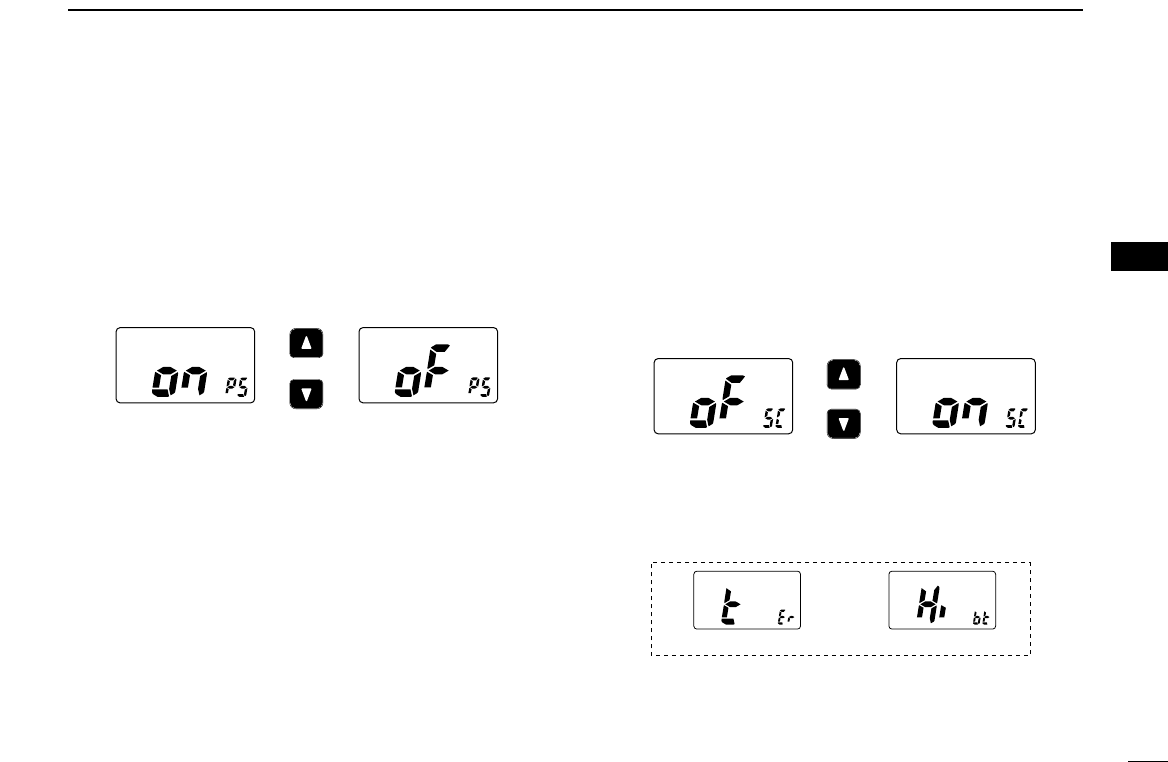
Task: Select the LCD display showing 'on PS'
Action: 185,365
